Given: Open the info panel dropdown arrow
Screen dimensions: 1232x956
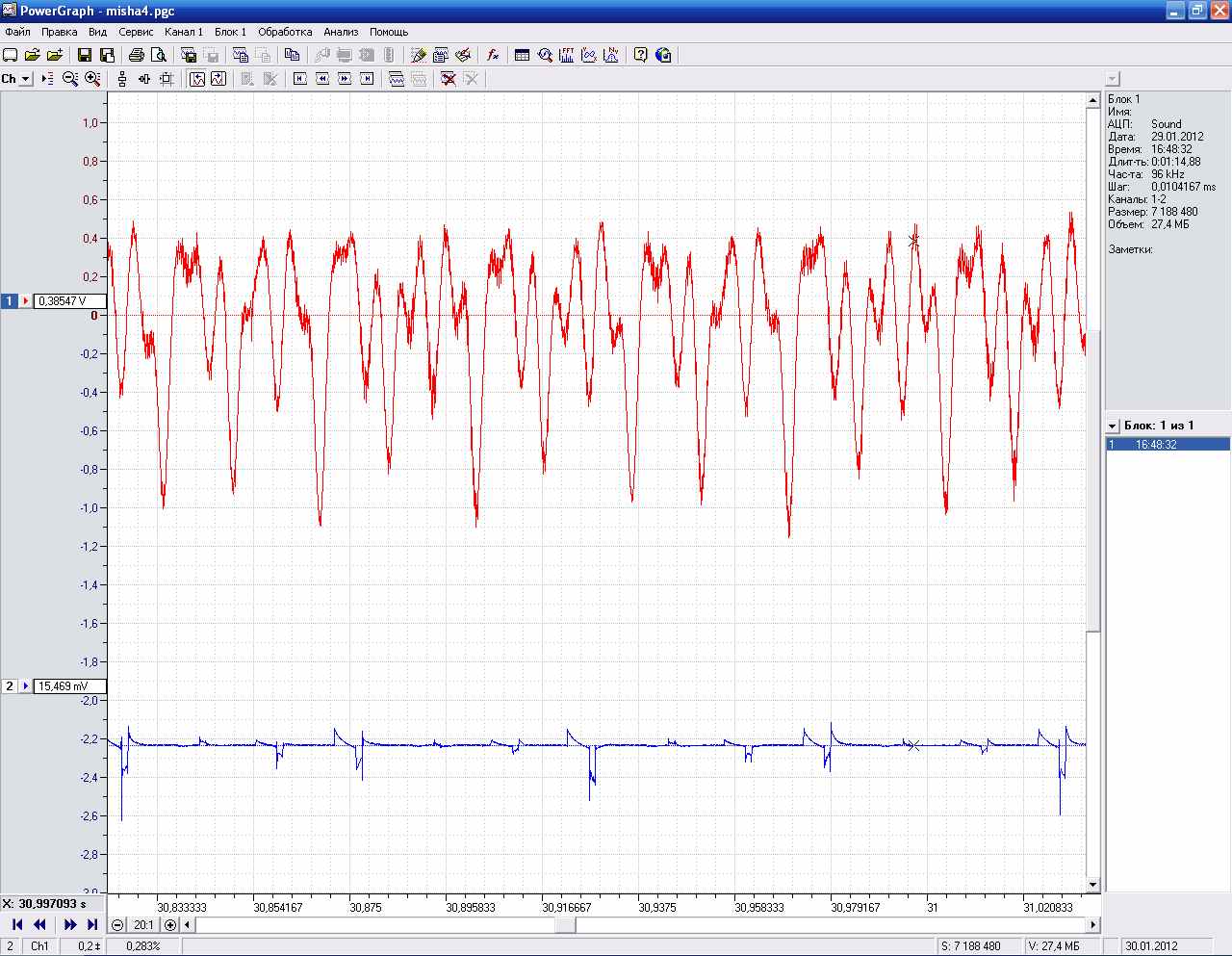Looking at the screenshot, I should 1113,79.
